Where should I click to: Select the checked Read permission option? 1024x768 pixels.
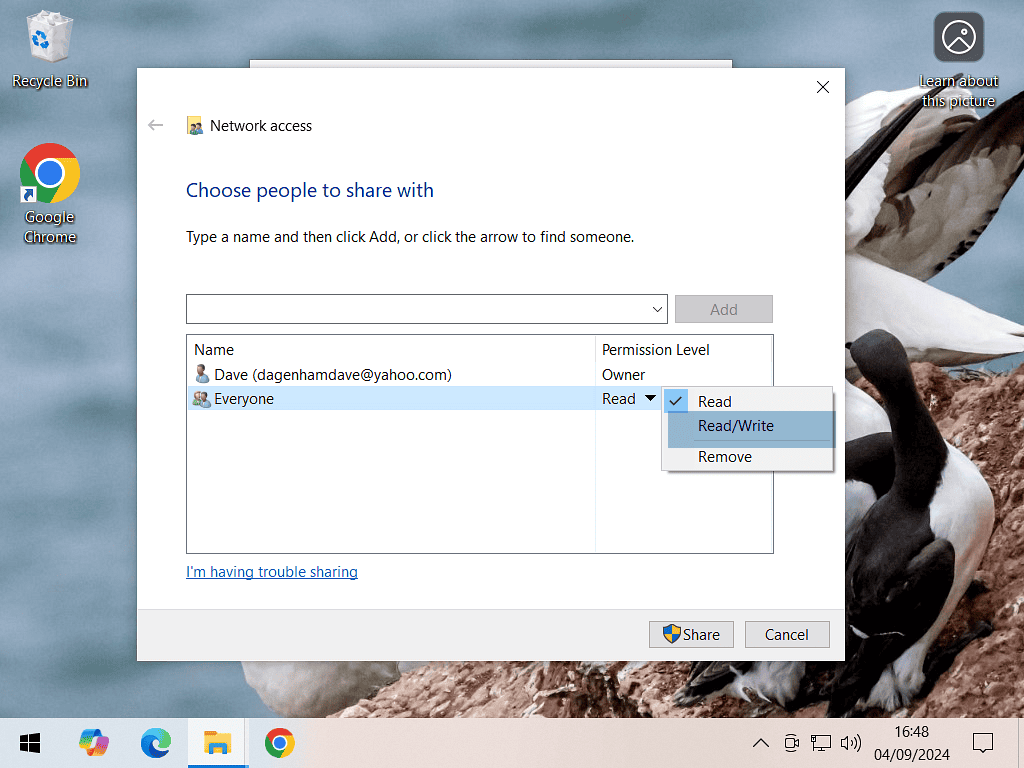pyautogui.click(x=714, y=401)
